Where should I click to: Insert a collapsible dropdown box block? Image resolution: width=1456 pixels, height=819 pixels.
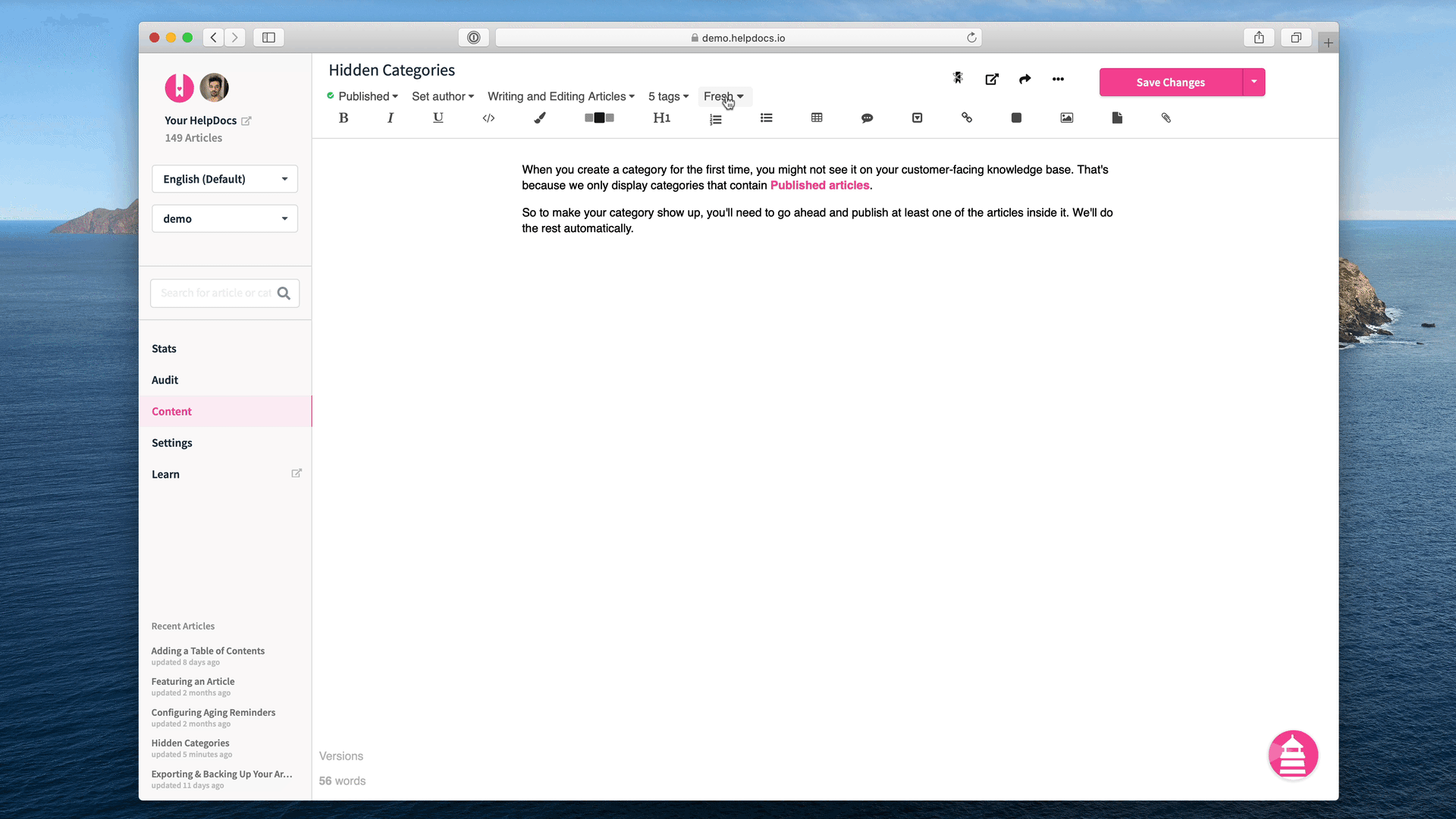(x=918, y=118)
